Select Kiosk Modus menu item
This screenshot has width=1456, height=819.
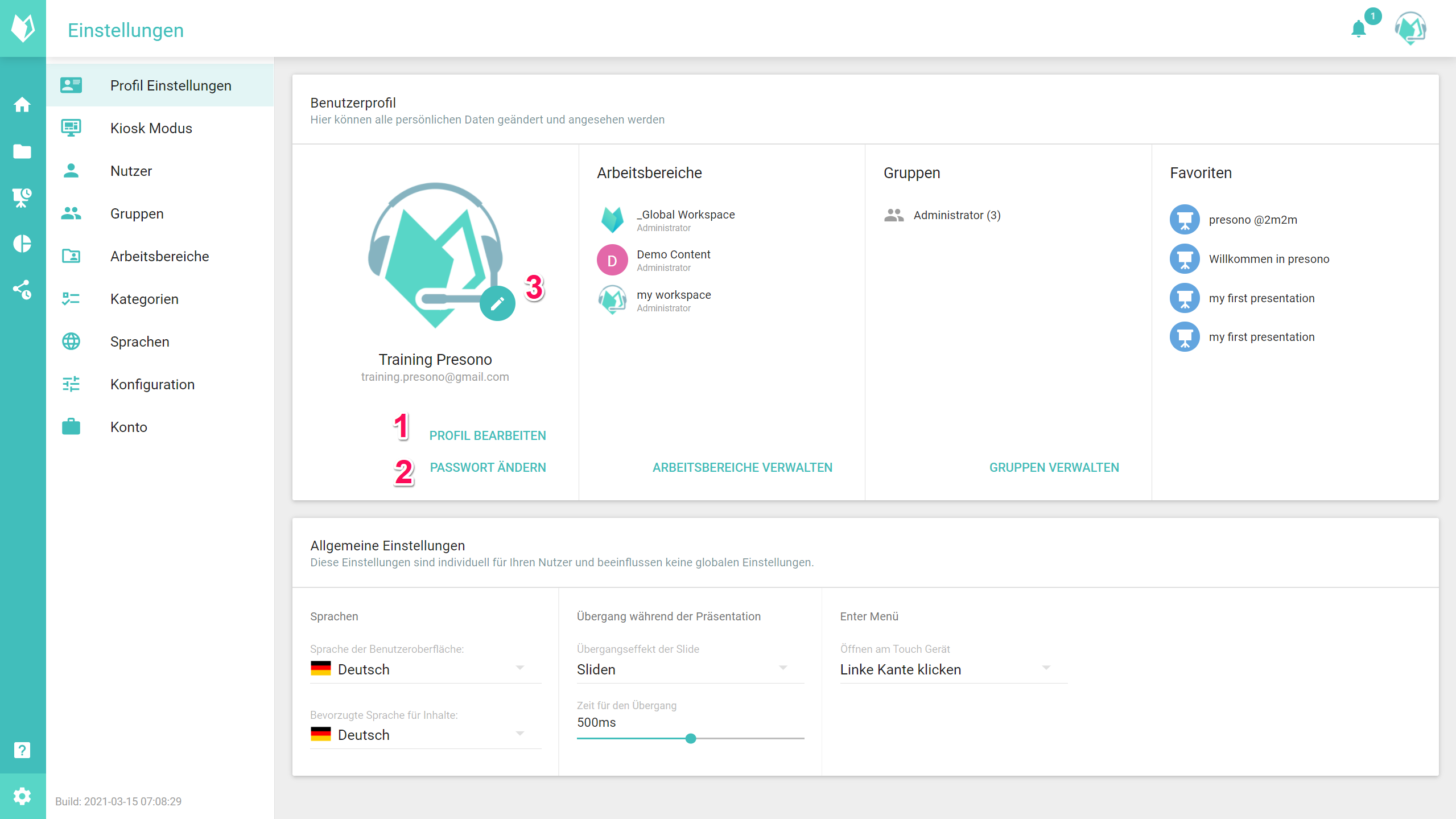click(151, 128)
